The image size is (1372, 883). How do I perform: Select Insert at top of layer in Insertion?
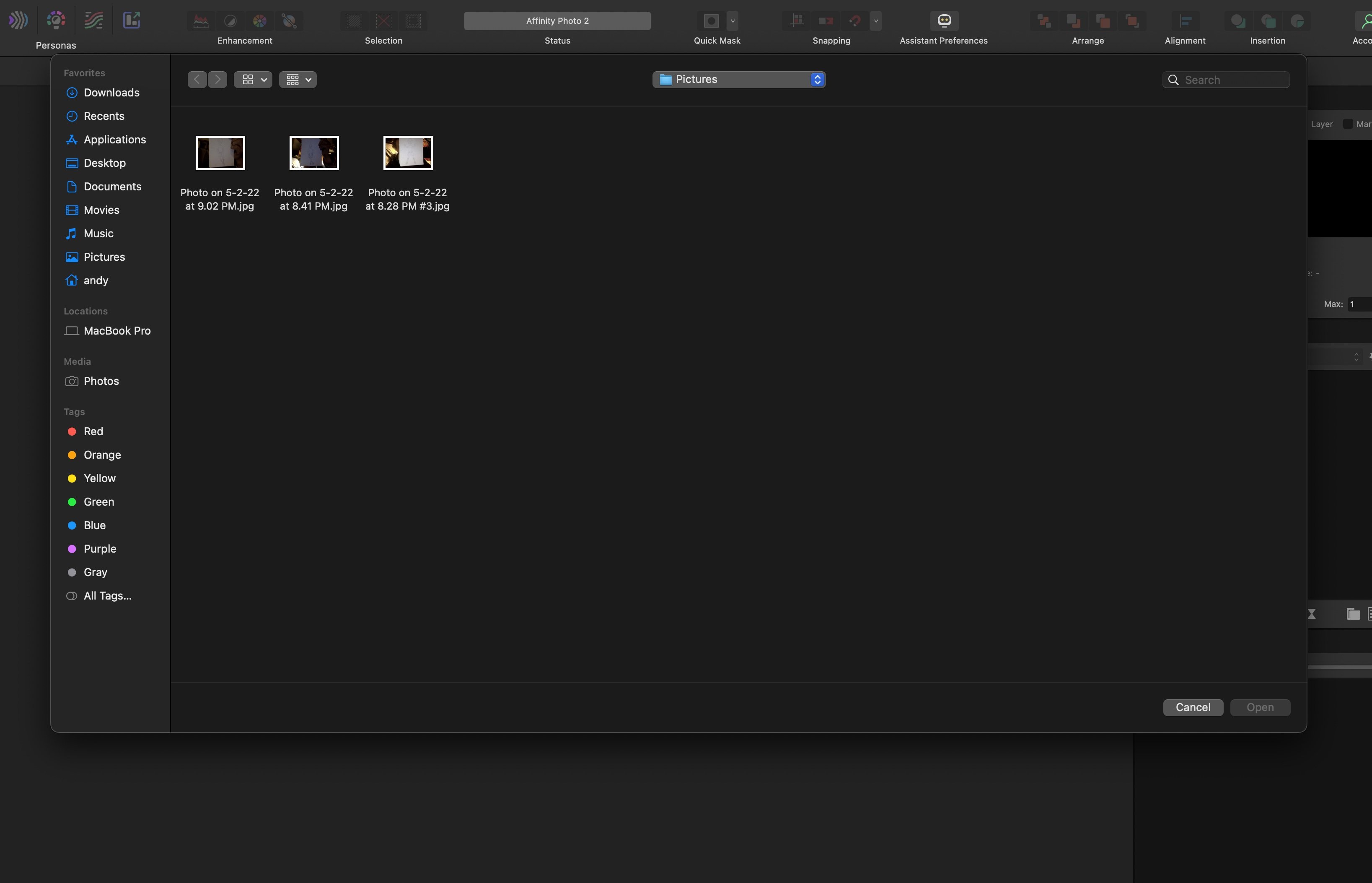1268,21
